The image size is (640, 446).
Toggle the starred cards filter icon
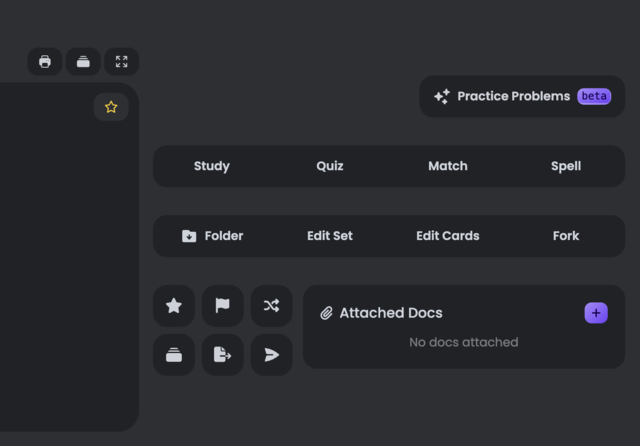pyautogui.click(x=174, y=306)
